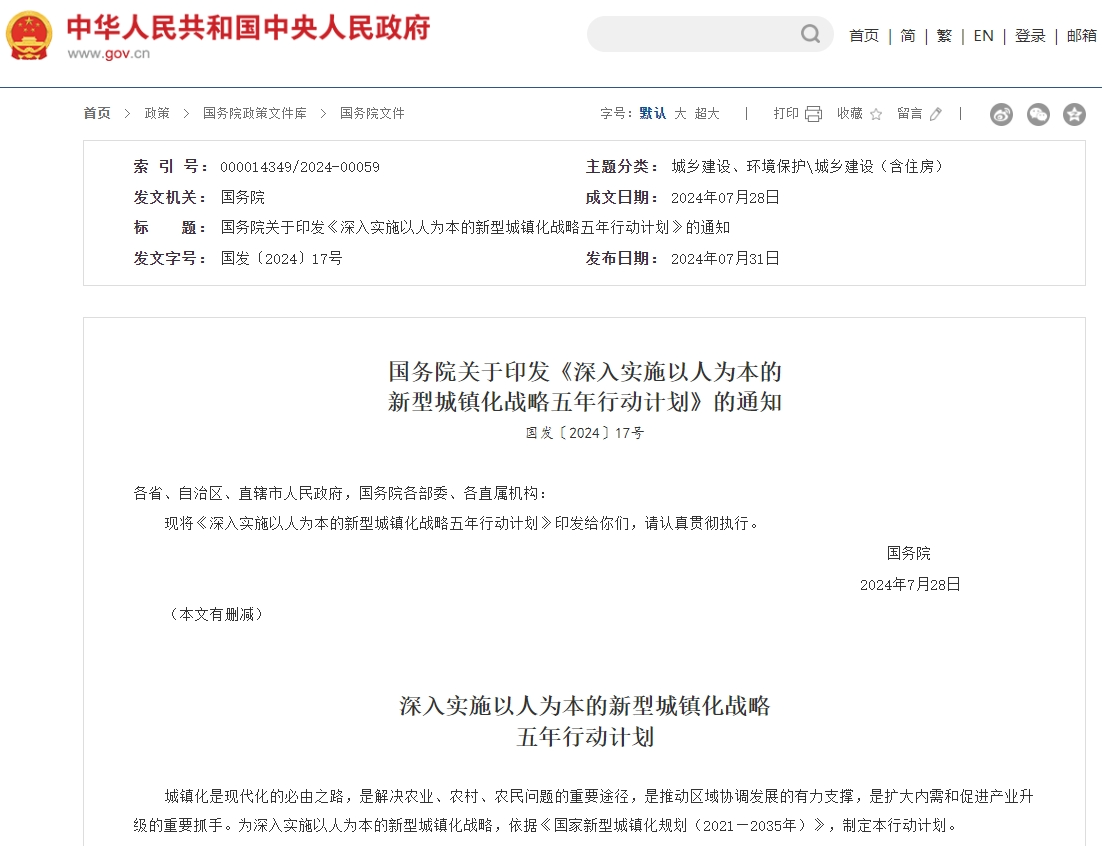Click the sentence starting 现将
Viewport: 1102px width, 846px height.
coord(463,523)
